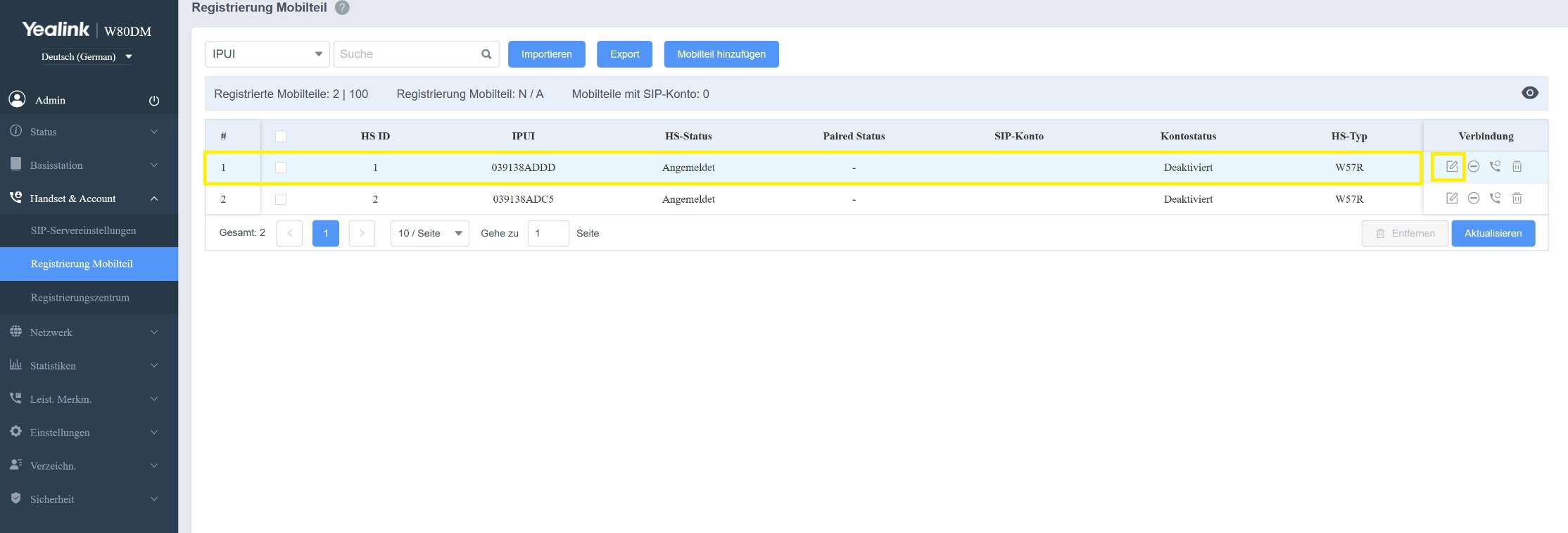The height and width of the screenshot is (533, 1568).
Task: Click the Admin logout power icon
Action: (154, 101)
